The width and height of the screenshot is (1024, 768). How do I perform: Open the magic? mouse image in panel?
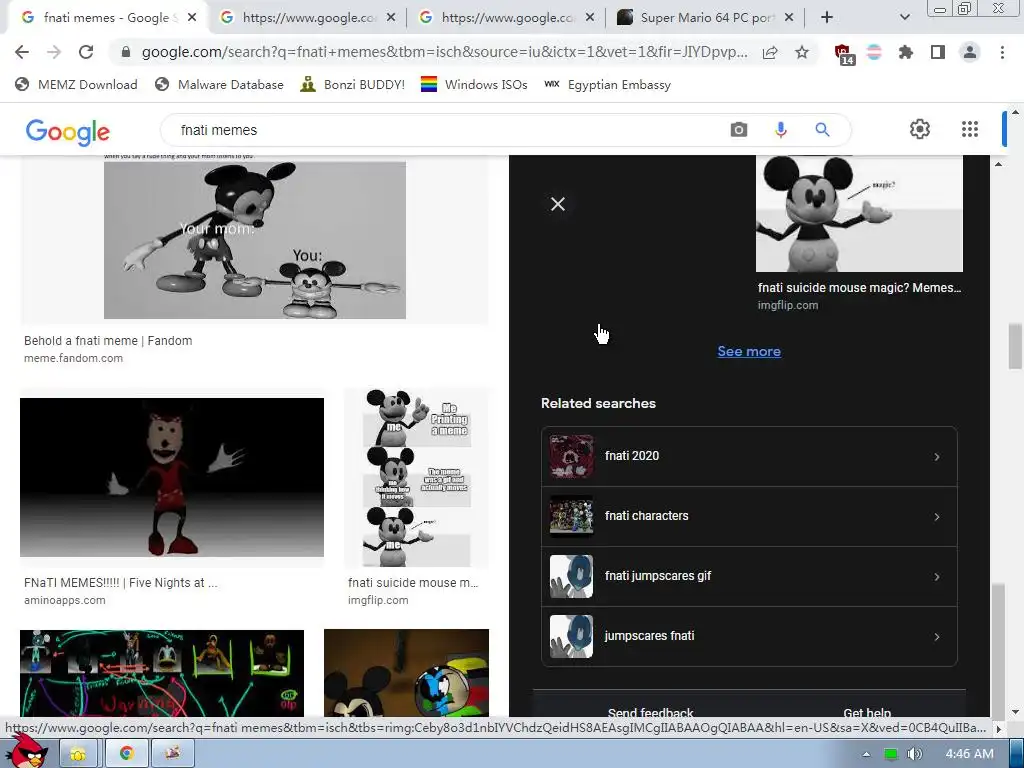click(859, 214)
